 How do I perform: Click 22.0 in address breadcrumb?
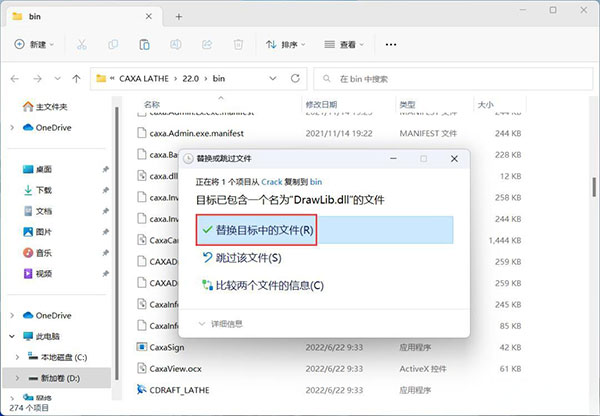191,78
